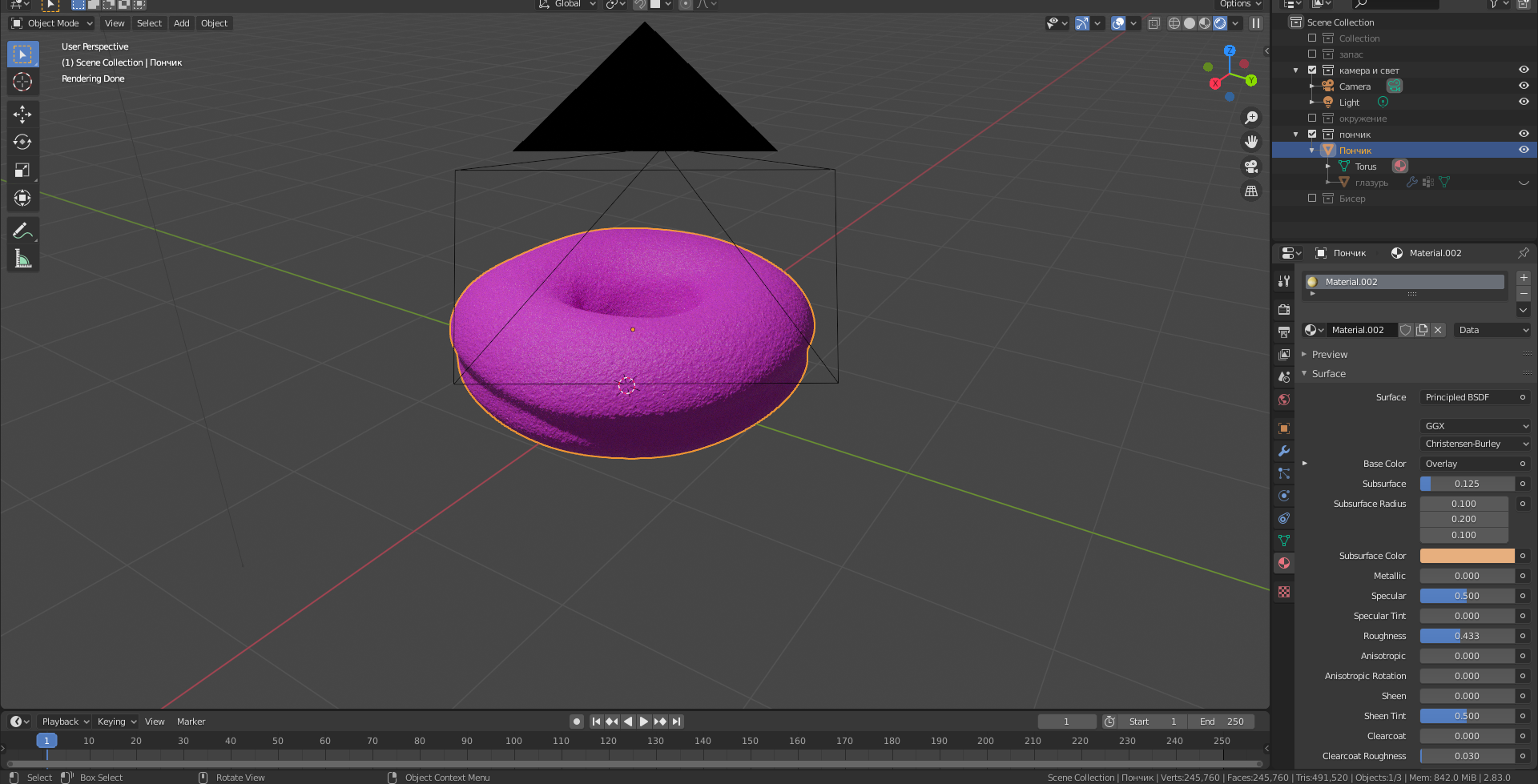Open the viewport View menu
The width and height of the screenshot is (1538, 784).
pos(115,23)
